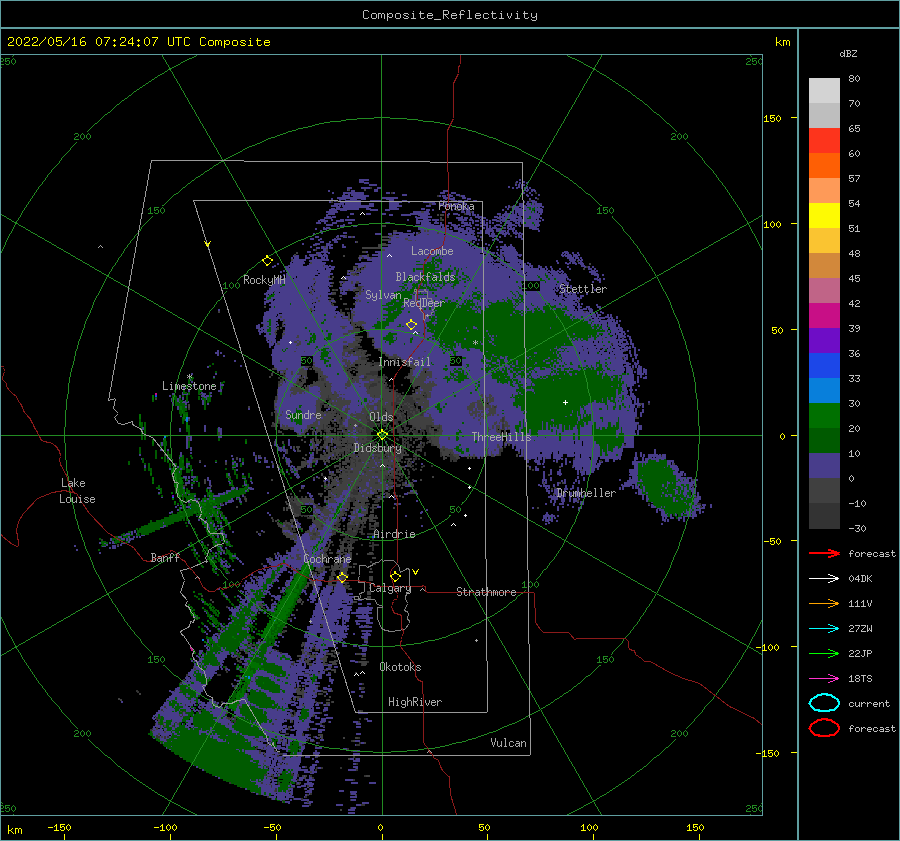The width and height of the screenshot is (900, 841).
Task: Click the Cochrane label
Action: (x=327, y=559)
